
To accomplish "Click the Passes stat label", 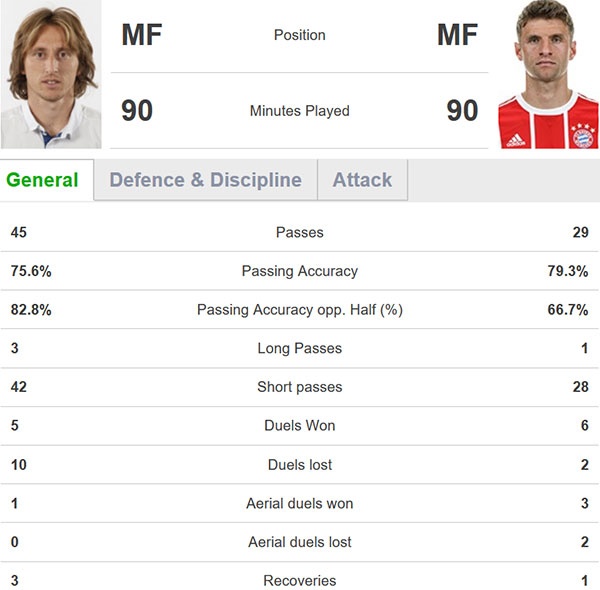I will coord(300,232).
